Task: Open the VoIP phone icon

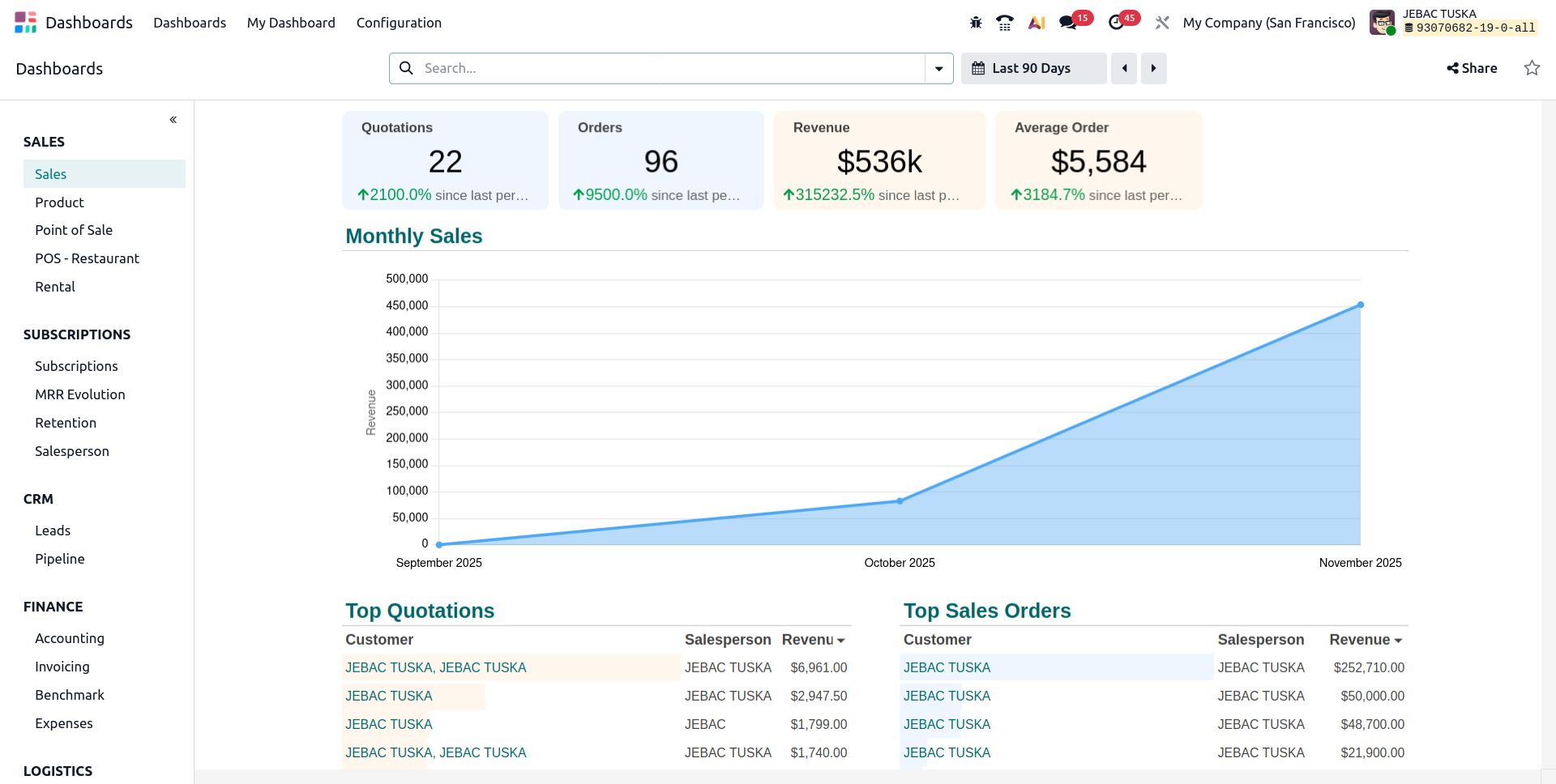Action: (x=1005, y=23)
